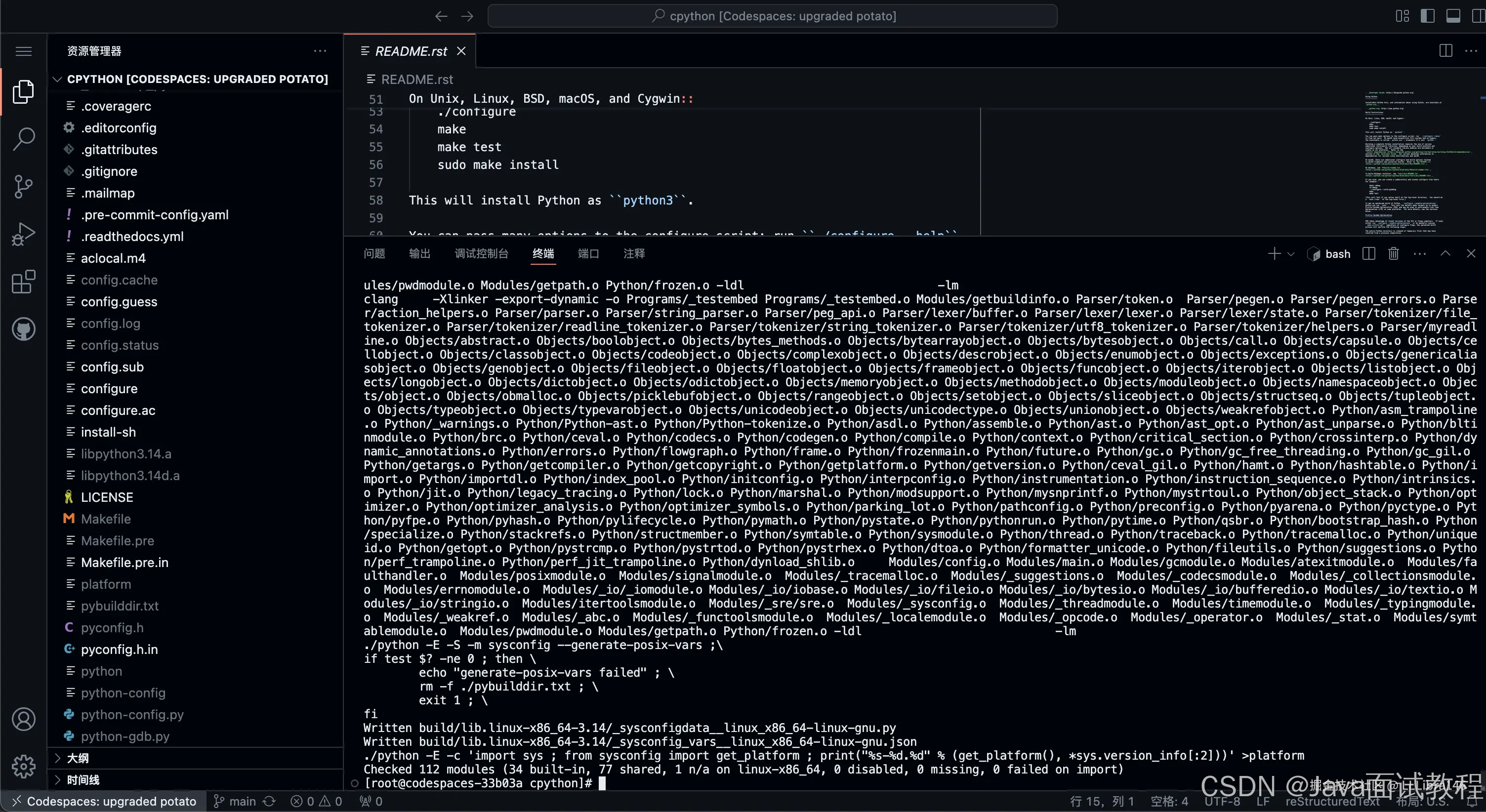Close the terminal panel
1486x812 pixels.
point(1471,254)
